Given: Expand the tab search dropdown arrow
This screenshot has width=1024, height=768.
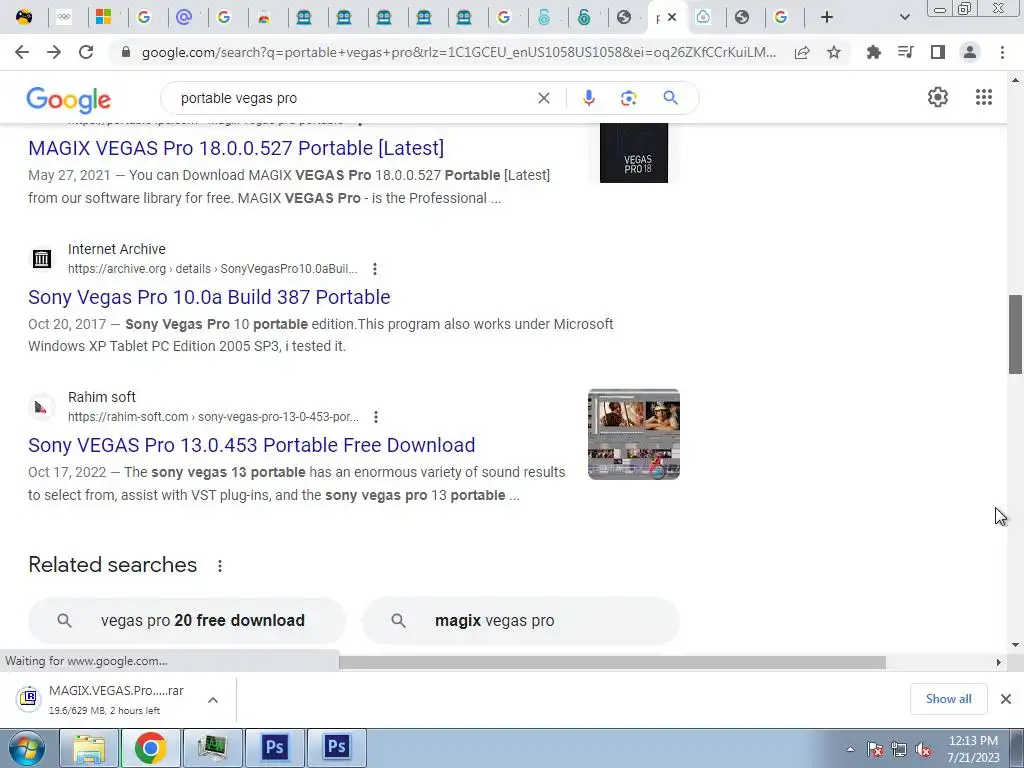Looking at the screenshot, I should point(904,17).
